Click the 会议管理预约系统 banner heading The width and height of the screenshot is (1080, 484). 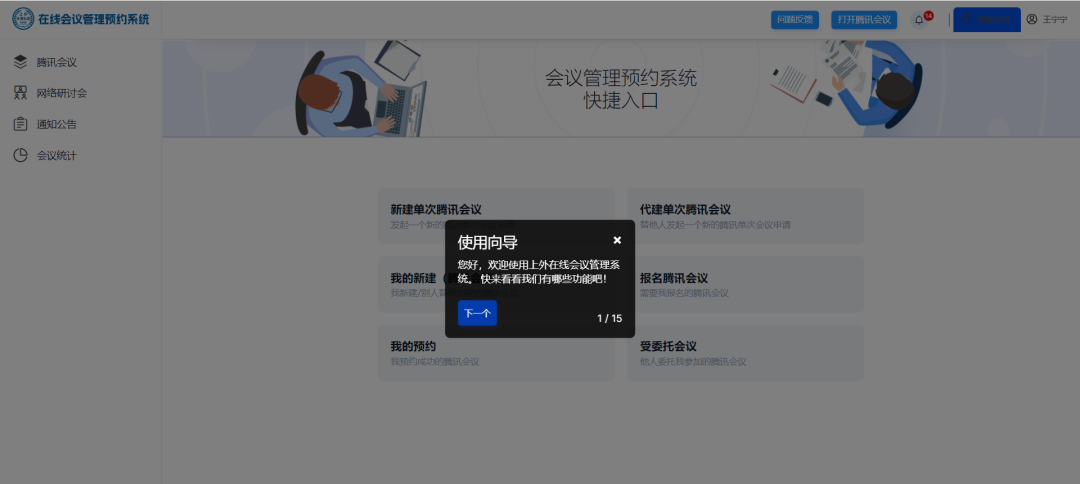click(x=621, y=78)
